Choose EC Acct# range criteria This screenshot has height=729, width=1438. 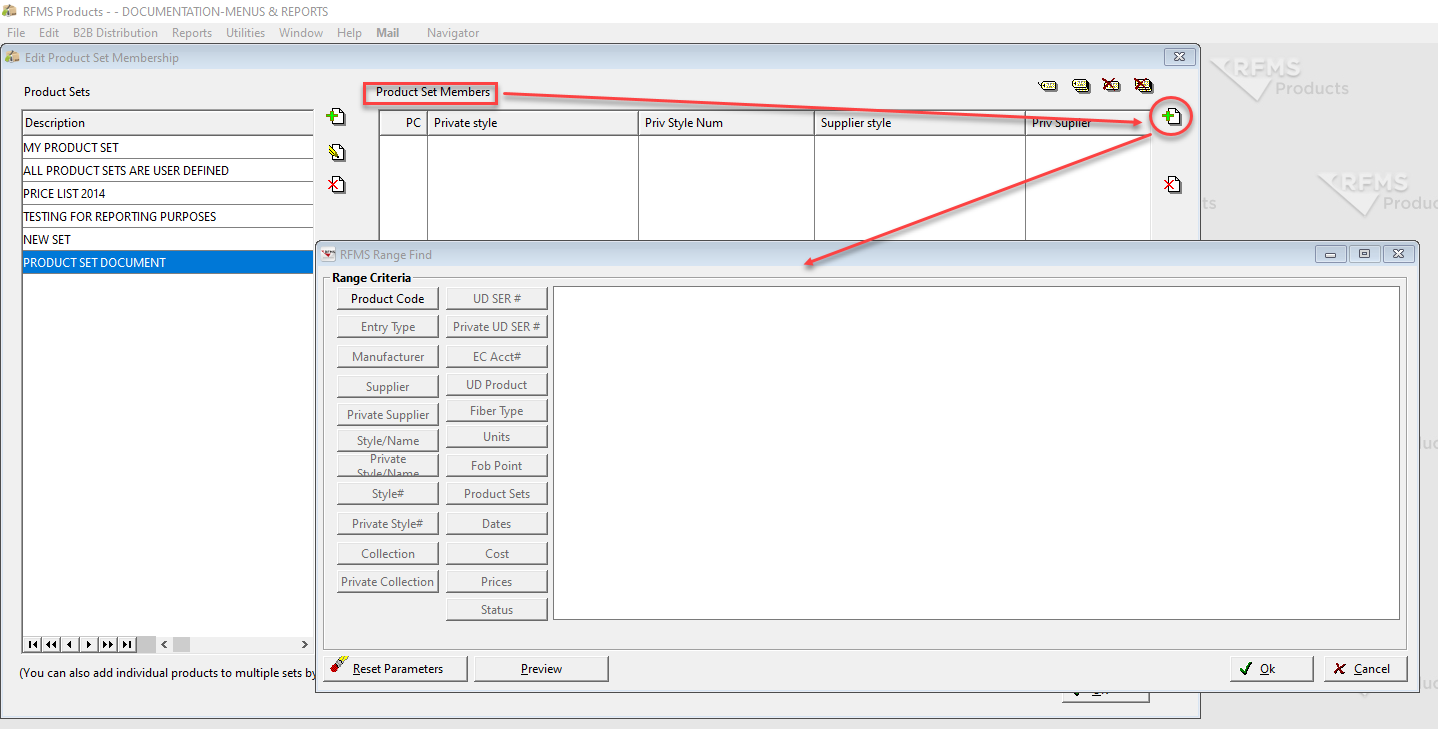497,356
